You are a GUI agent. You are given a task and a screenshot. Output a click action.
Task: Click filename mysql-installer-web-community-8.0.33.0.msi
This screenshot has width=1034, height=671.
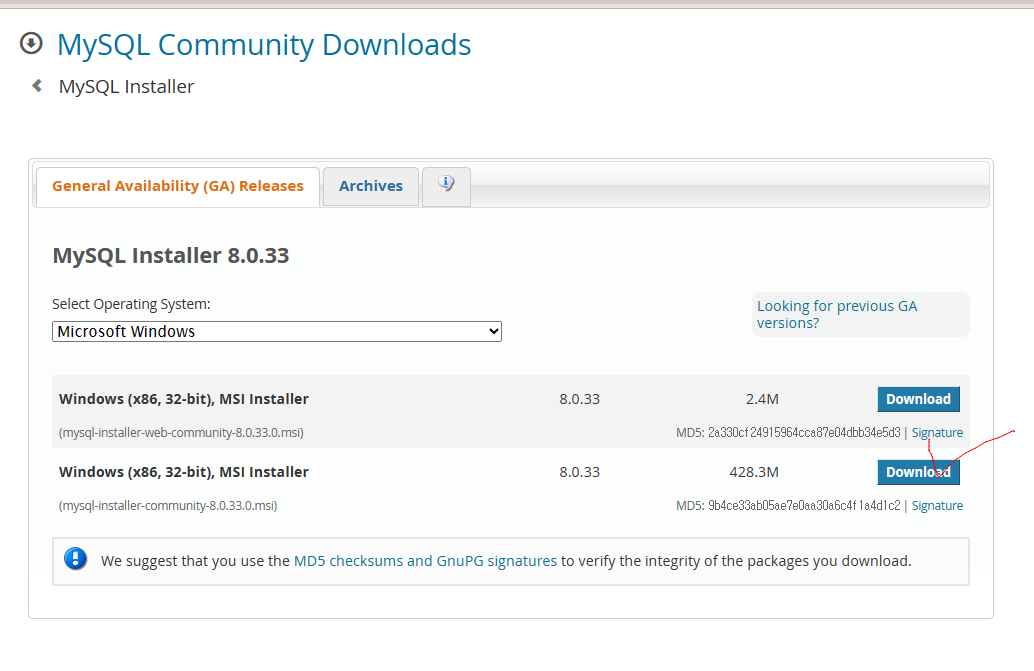(181, 433)
